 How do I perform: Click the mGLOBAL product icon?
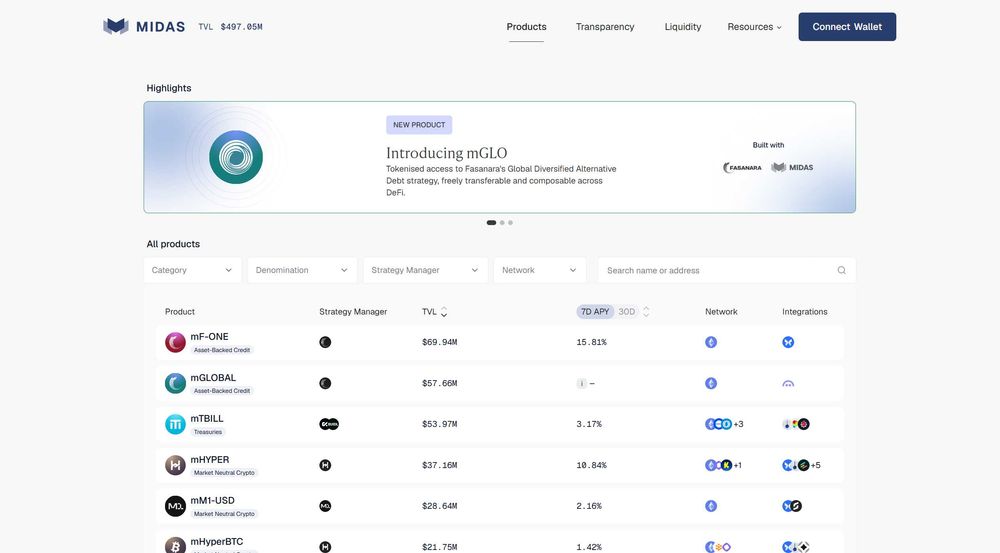tap(175, 383)
